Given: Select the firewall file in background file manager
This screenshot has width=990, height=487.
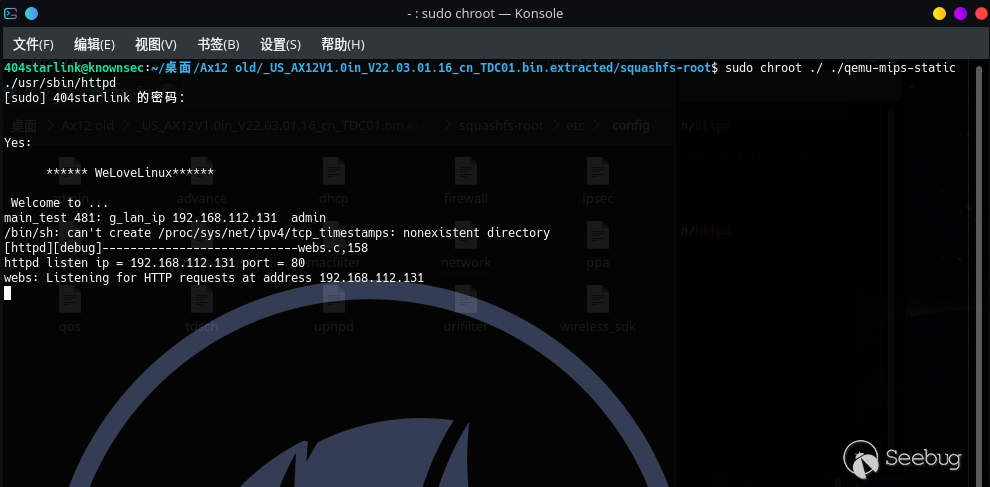Looking at the screenshot, I should click(x=466, y=181).
